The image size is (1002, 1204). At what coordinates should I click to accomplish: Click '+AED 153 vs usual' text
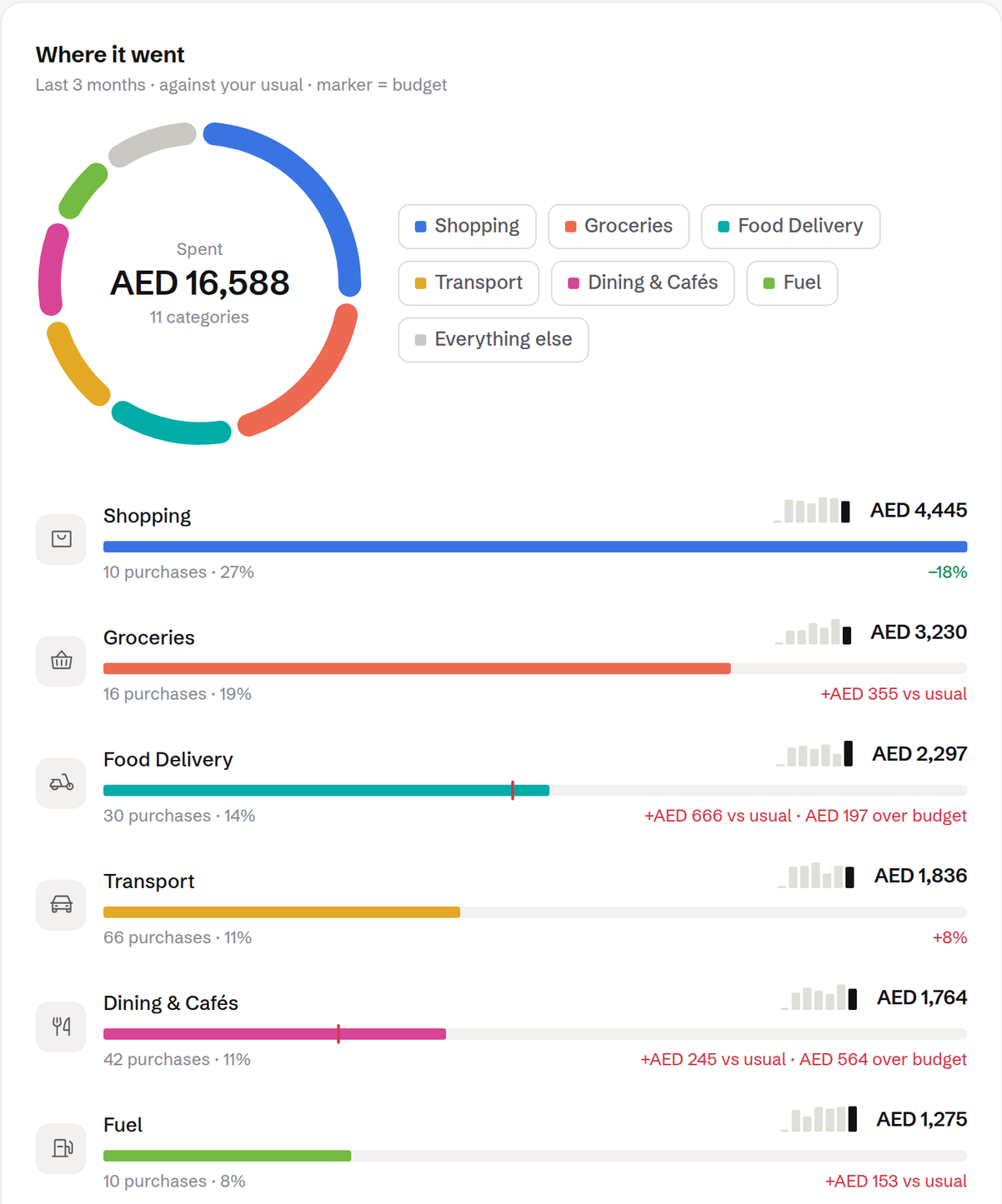896,1180
